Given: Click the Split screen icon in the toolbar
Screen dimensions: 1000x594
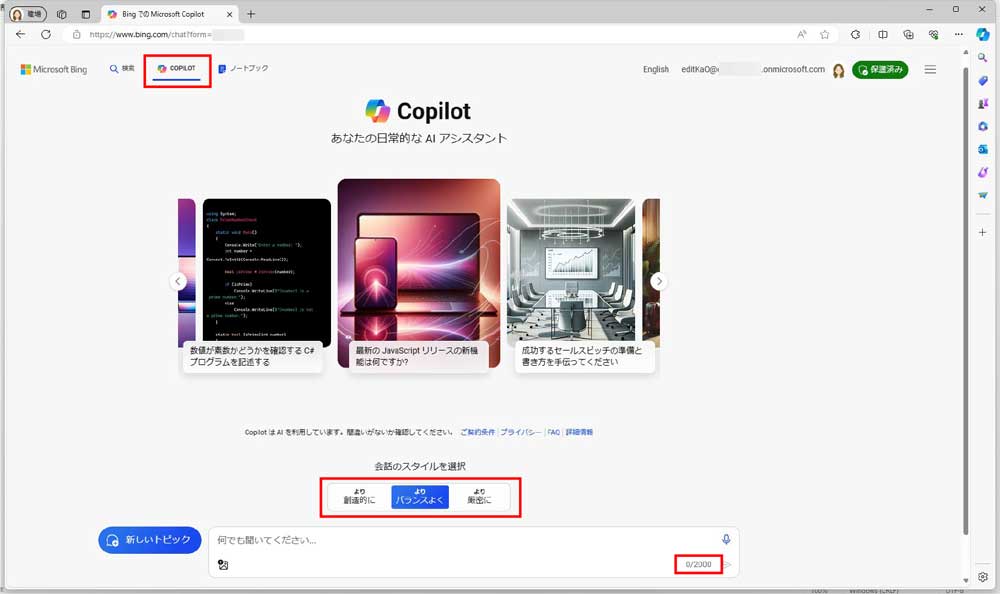Looking at the screenshot, I should pyautogui.click(x=883, y=34).
